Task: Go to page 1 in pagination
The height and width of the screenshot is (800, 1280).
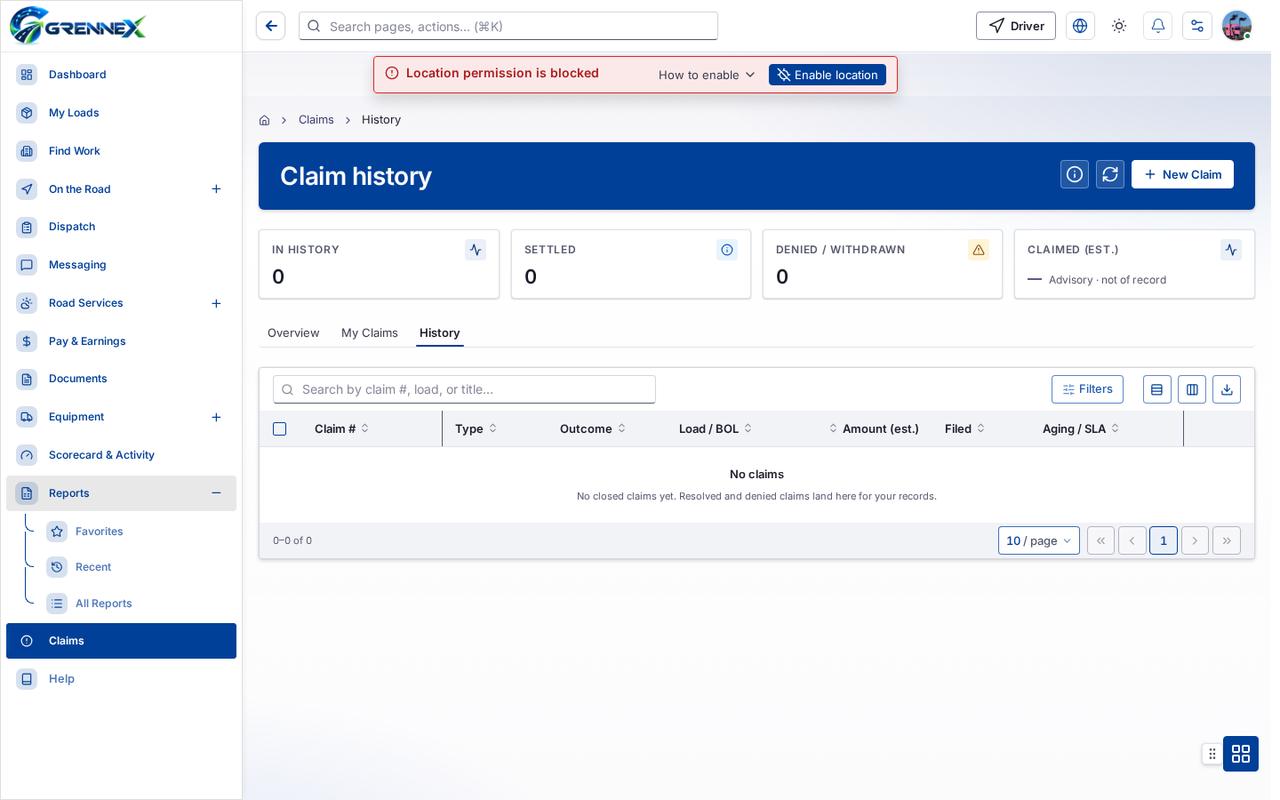Action: coord(1163,541)
